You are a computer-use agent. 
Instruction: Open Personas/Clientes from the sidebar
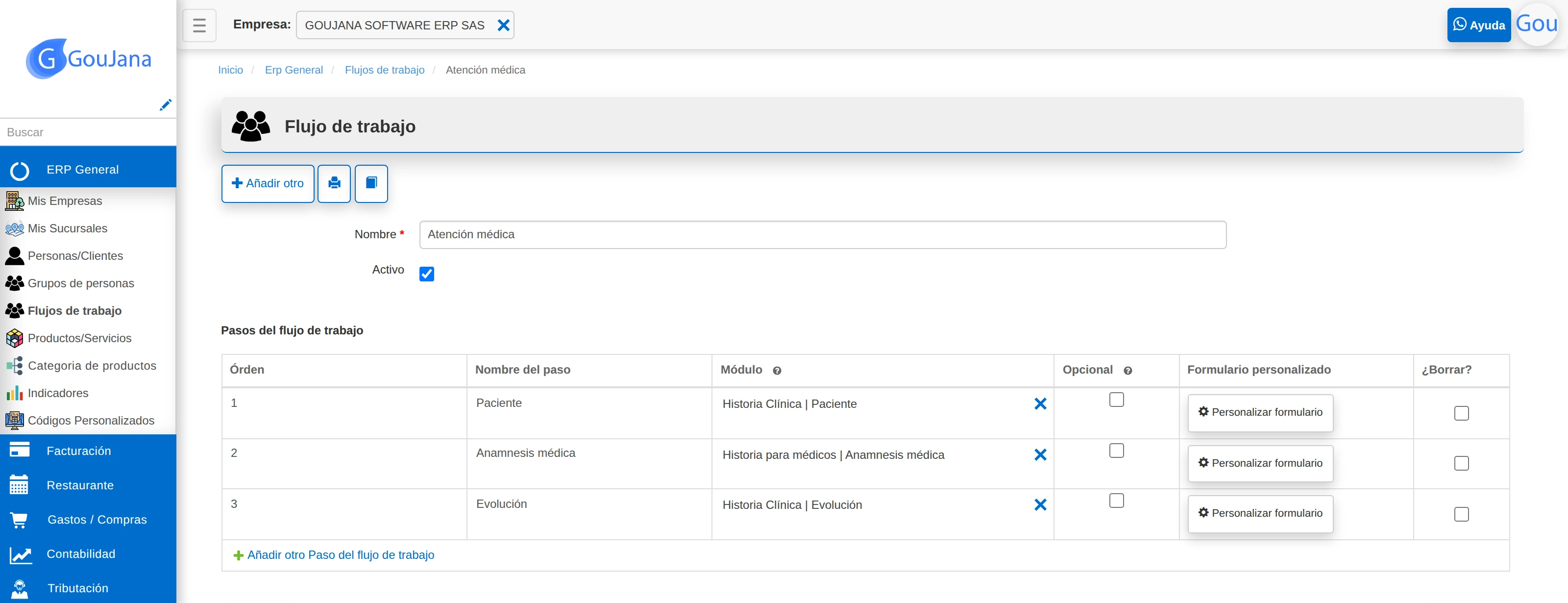point(75,256)
